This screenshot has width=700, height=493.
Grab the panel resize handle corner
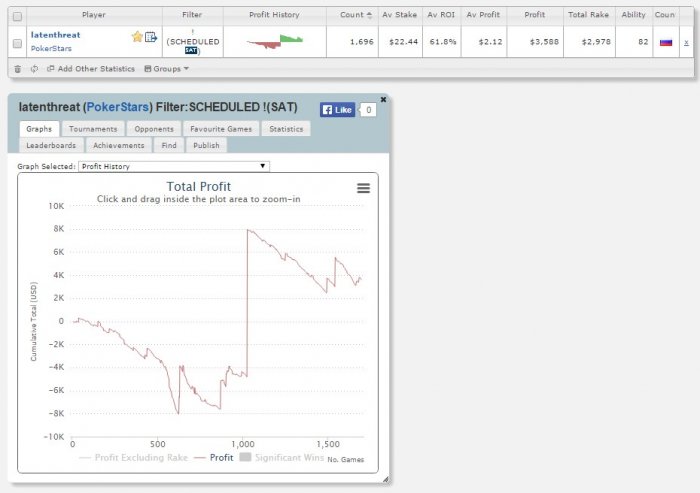pyautogui.click(x=386, y=480)
